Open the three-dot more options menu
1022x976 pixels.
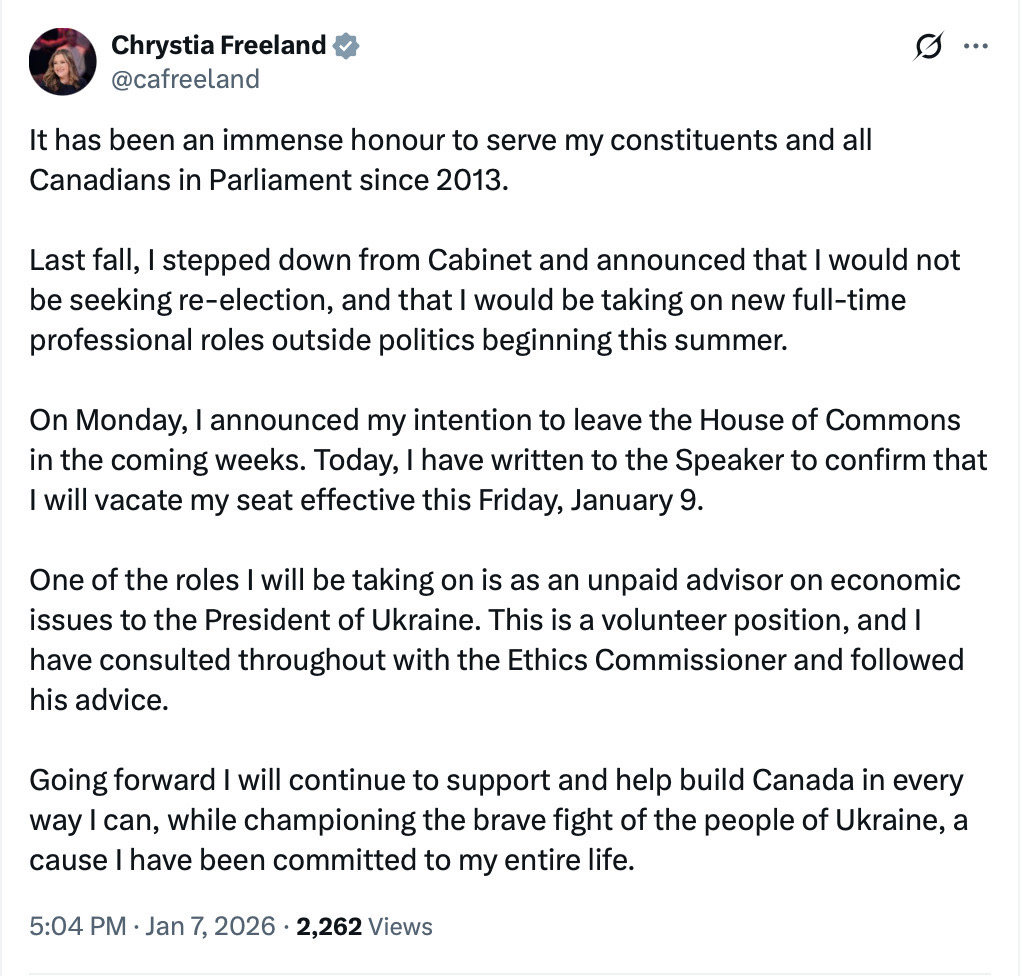[x=975, y=46]
